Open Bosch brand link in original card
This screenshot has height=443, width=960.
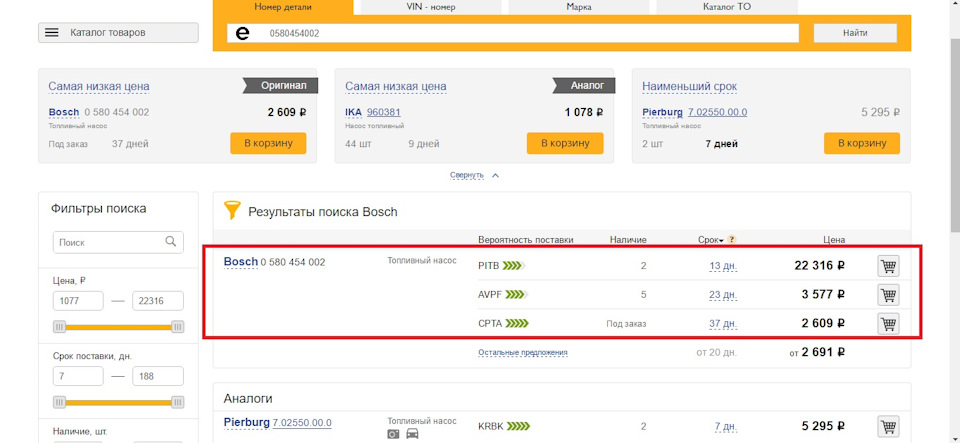(x=64, y=113)
